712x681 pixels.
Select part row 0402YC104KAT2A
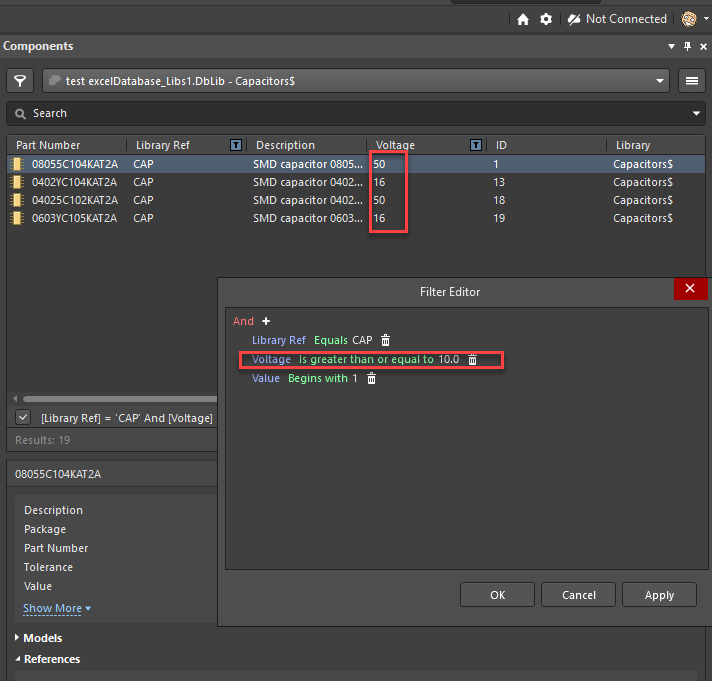click(x=74, y=182)
